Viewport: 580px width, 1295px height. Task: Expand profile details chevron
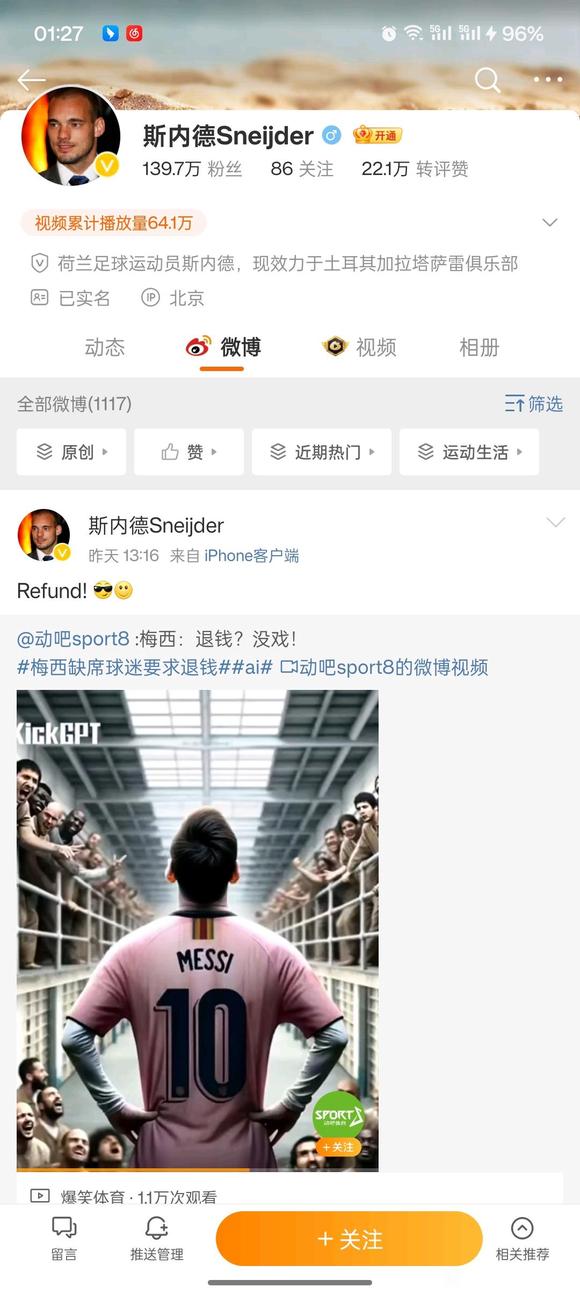[x=549, y=222]
